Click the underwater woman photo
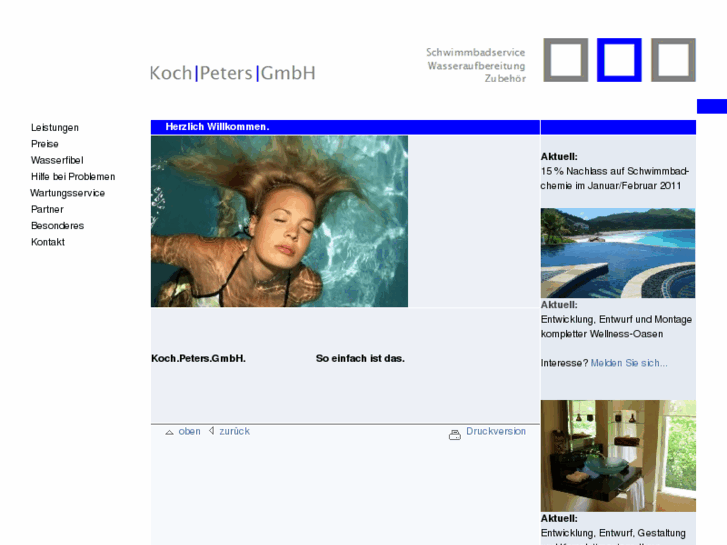727x545 pixels. tap(280, 221)
